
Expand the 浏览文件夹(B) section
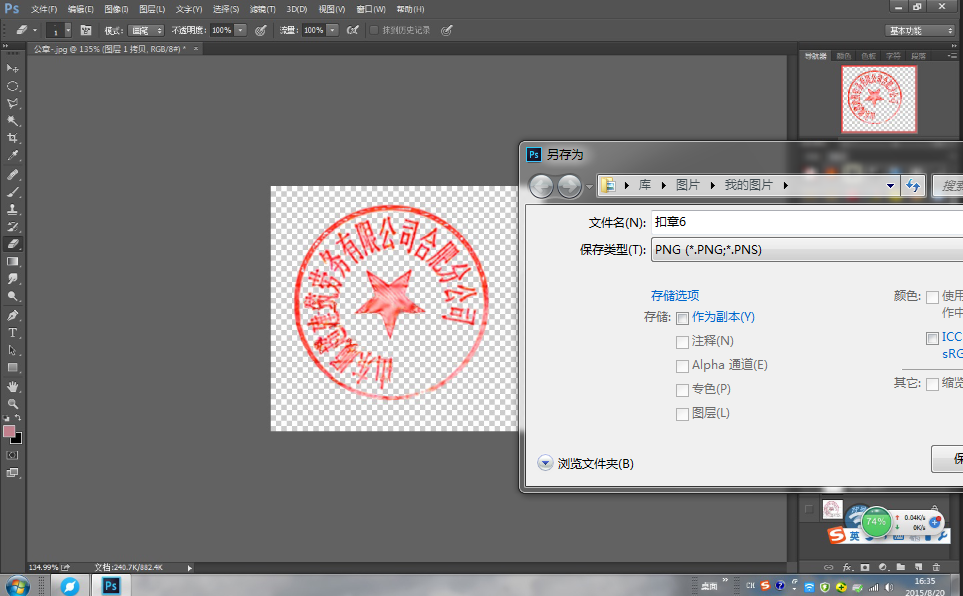[545, 463]
